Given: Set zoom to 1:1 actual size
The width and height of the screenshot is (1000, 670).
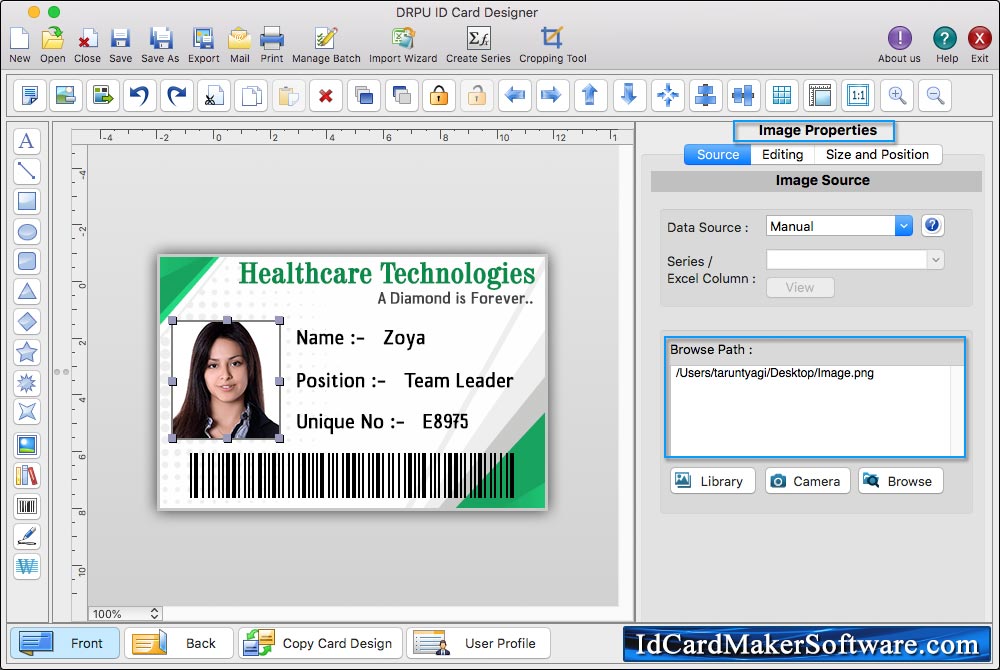Looking at the screenshot, I should click(858, 96).
